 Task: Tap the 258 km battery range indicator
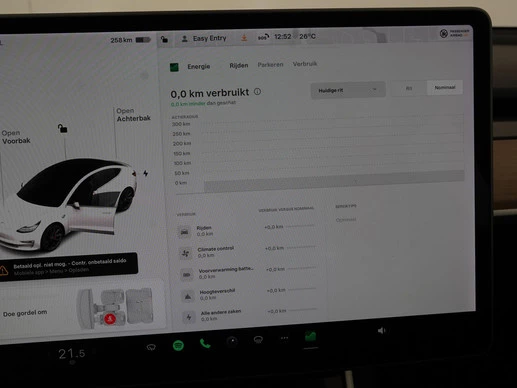tap(130, 40)
